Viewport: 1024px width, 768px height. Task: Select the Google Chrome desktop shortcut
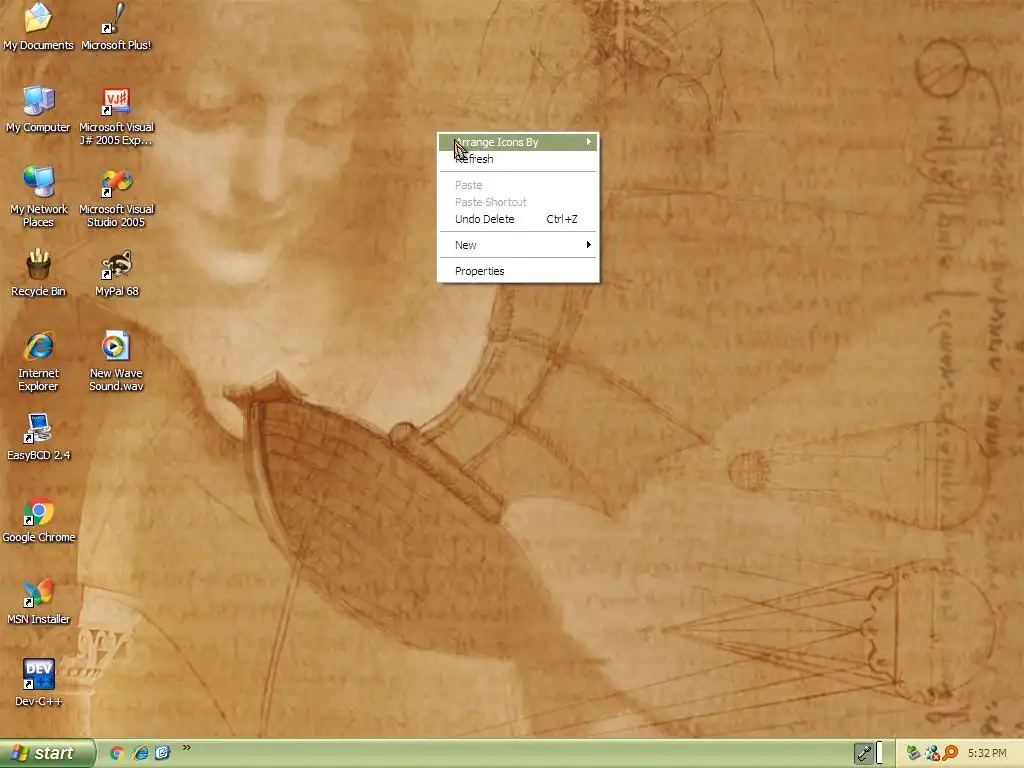point(38,519)
